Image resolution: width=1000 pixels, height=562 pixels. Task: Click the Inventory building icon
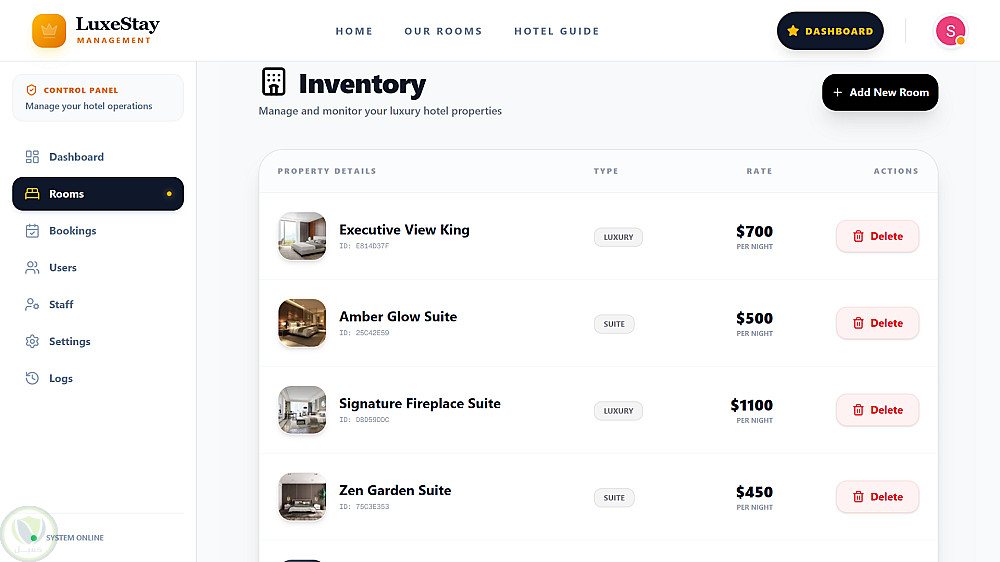[x=273, y=83]
